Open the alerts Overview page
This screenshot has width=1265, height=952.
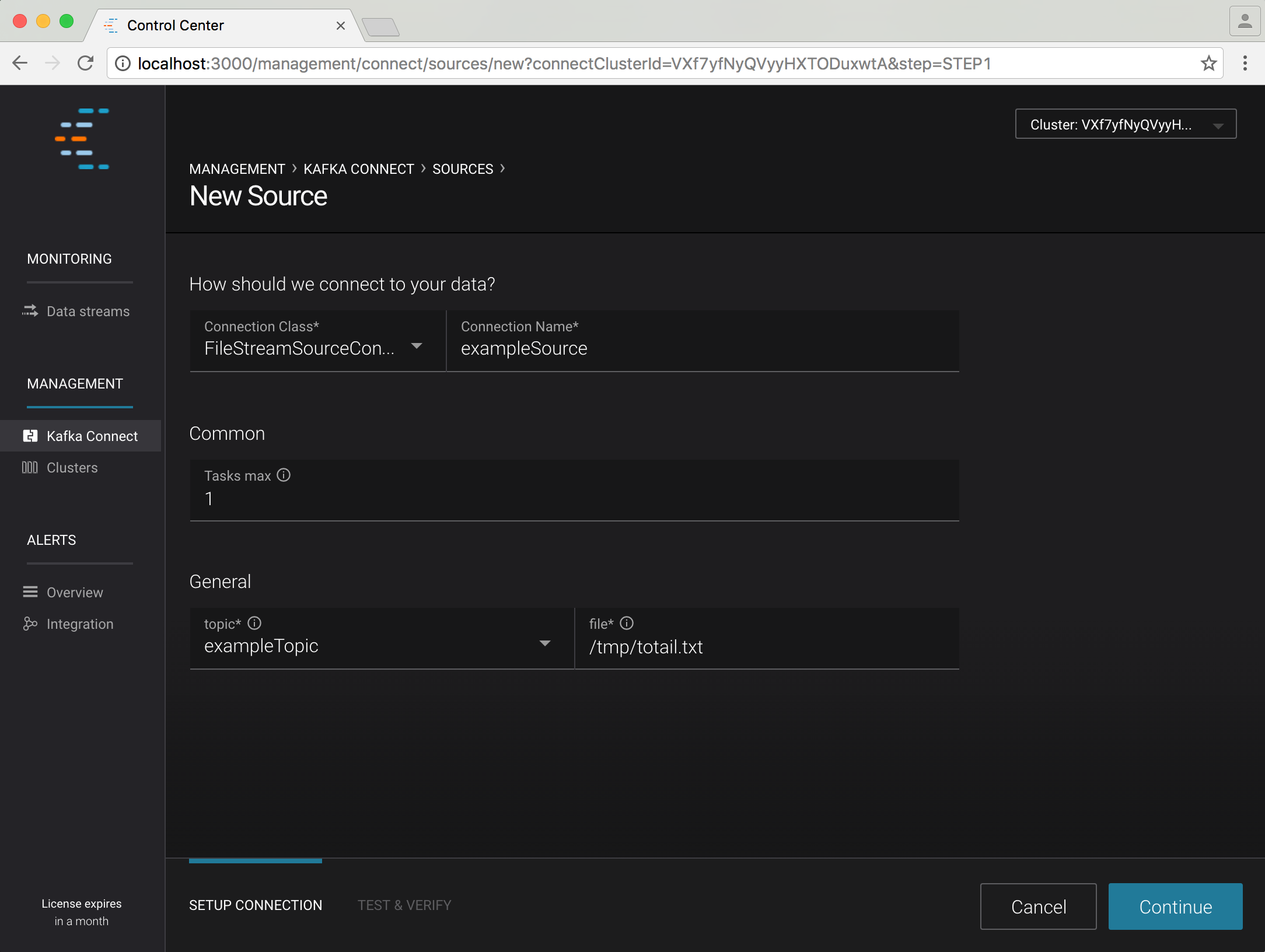tap(75, 593)
